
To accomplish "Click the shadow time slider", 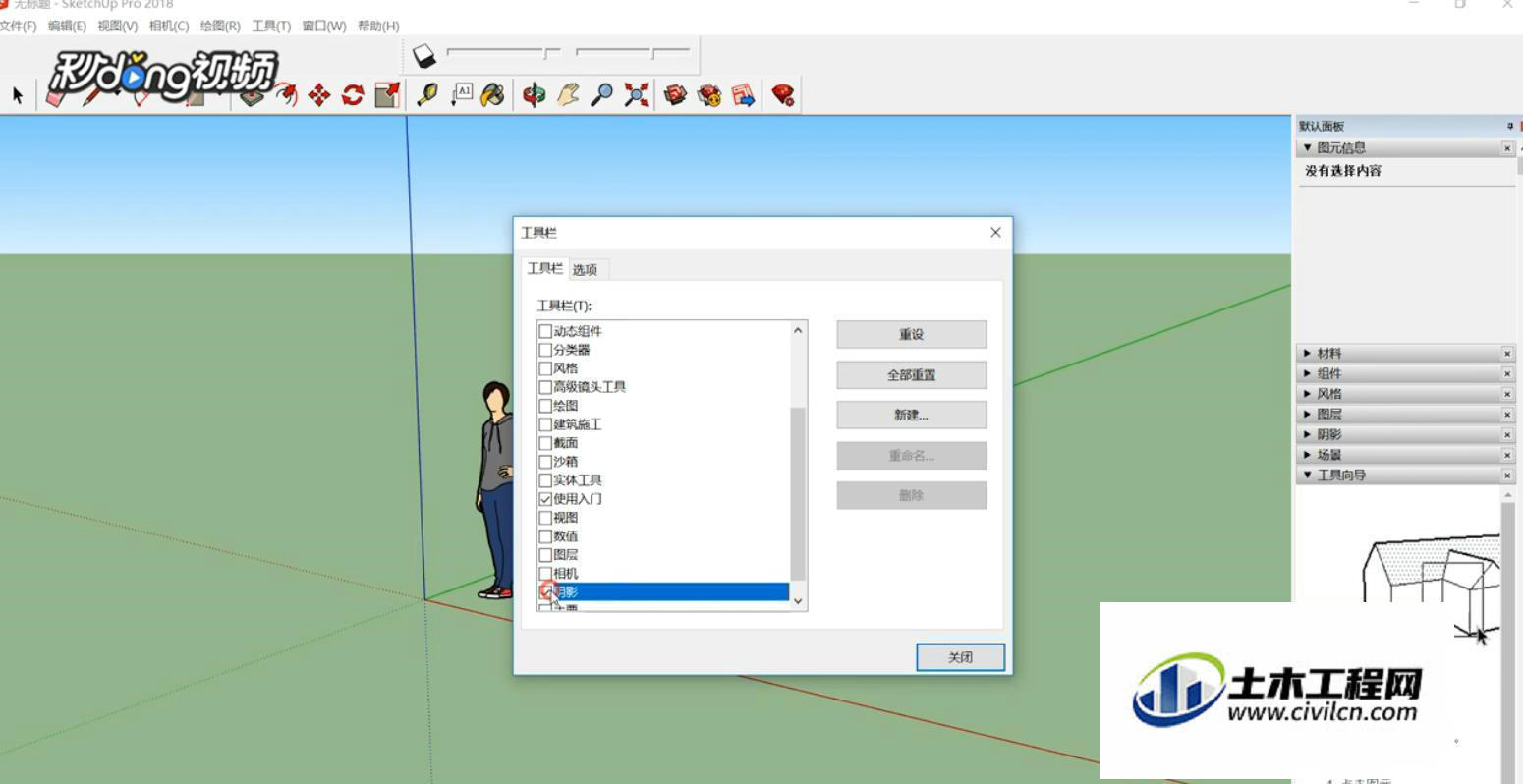I will [633, 53].
